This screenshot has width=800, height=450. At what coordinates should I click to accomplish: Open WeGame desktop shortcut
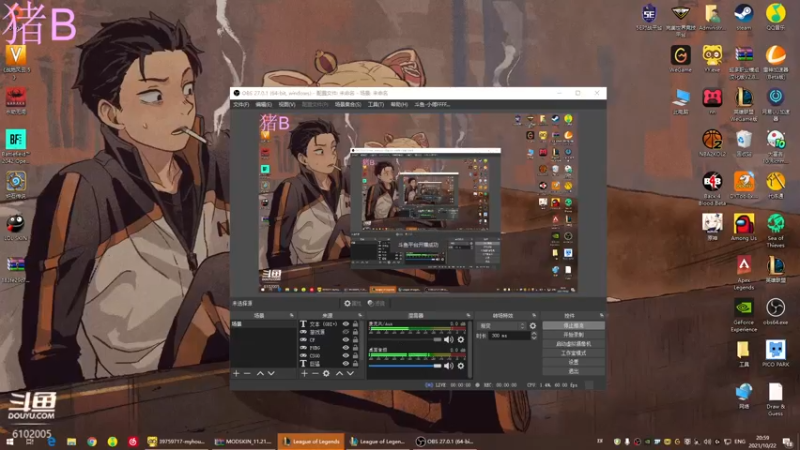[x=681, y=59]
